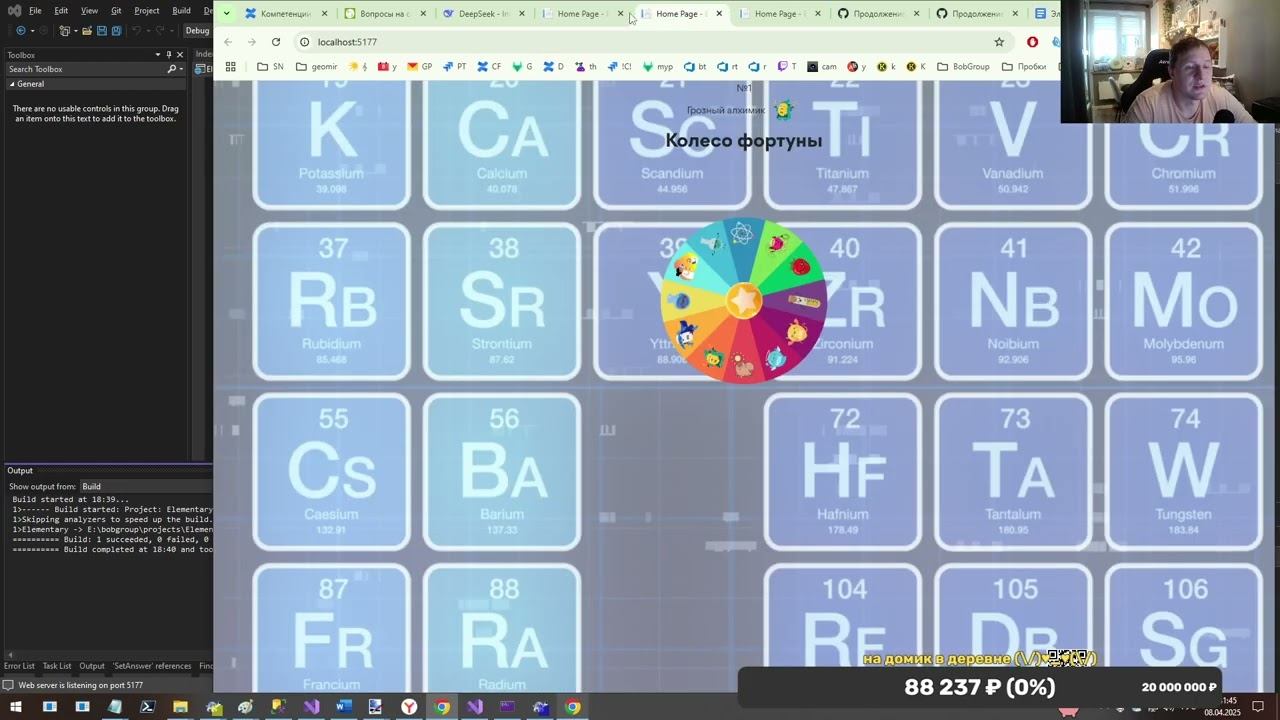Click the Molybdenum element tile

tap(1184, 301)
